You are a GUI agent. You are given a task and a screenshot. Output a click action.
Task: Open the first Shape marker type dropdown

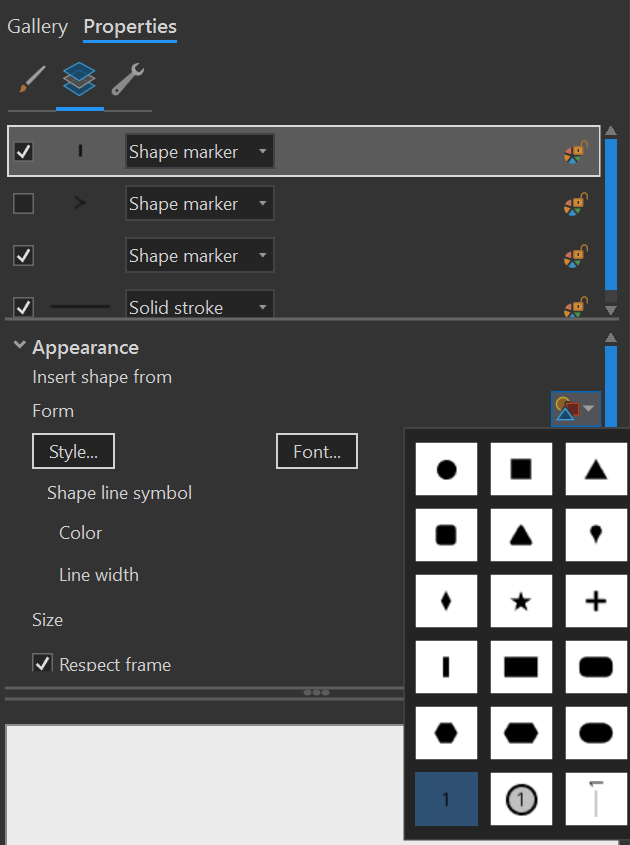point(262,152)
